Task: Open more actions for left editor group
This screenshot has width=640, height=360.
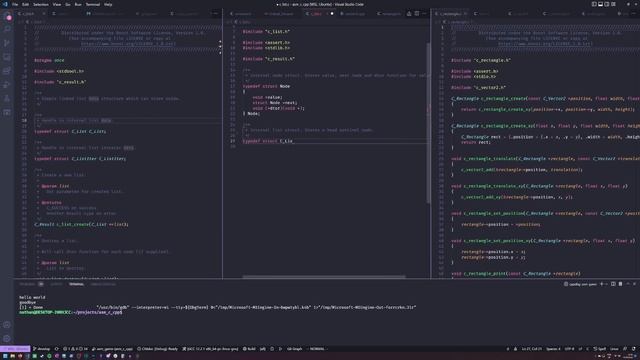Action: [216, 13]
